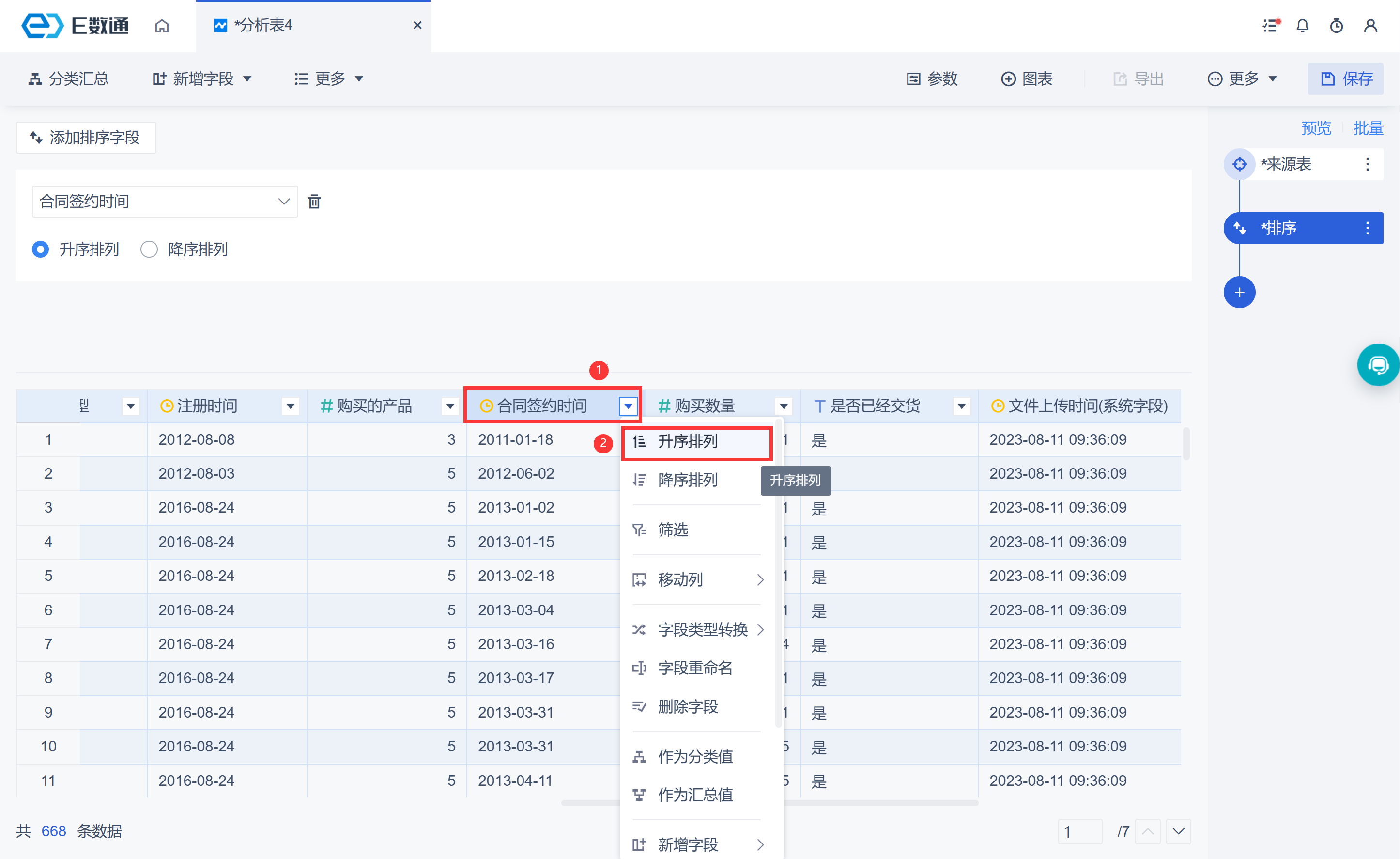Open three-dot menu beside 来源表
1400x859 pixels.
[1367, 164]
